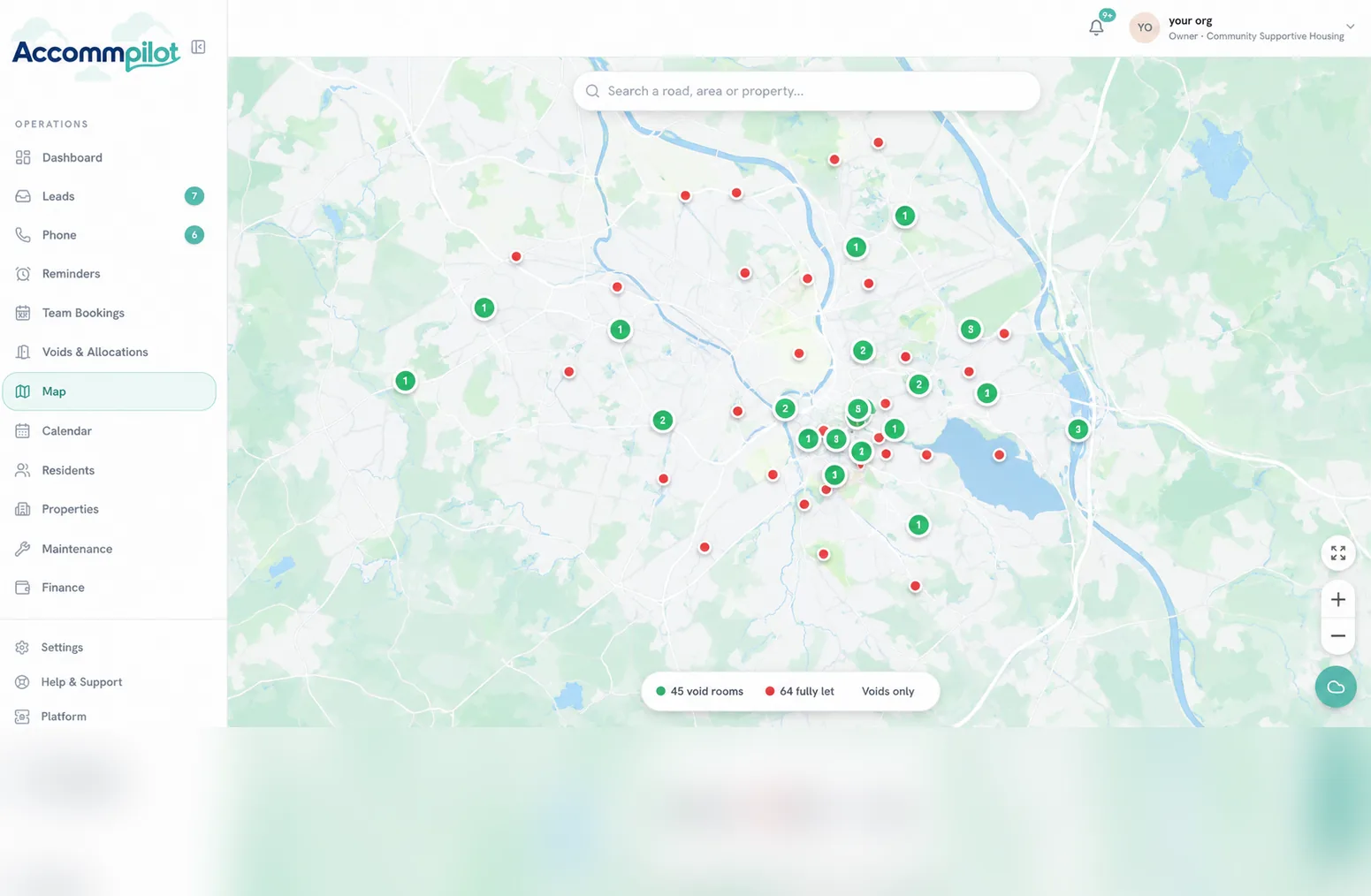Click the green cloud button
The image size is (1371, 896).
1336,687
